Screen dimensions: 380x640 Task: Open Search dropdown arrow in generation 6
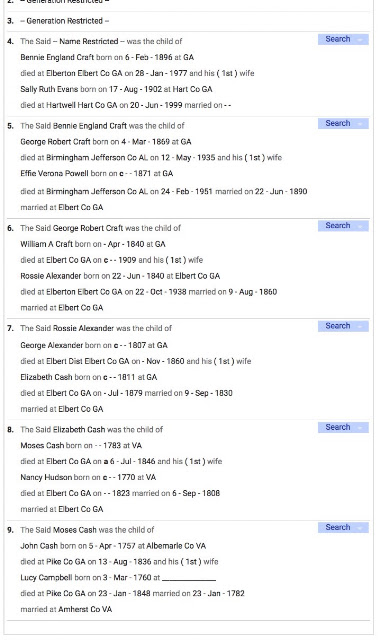[x=360, y=226]
